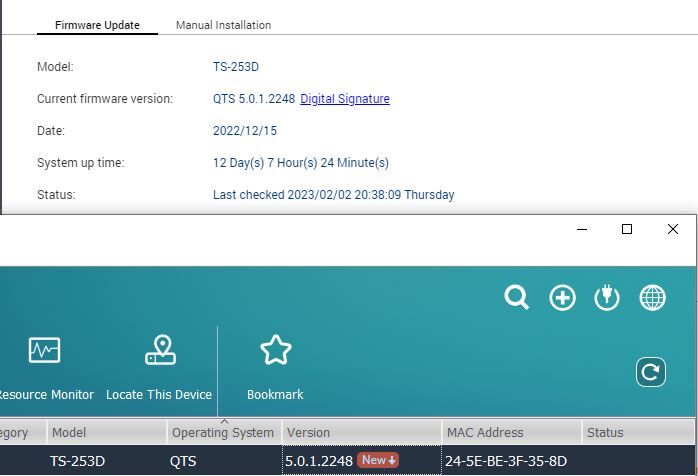The image size is (698, 476).
Task: Select the QTS operating system cell
Action: (x=183, y=461)
